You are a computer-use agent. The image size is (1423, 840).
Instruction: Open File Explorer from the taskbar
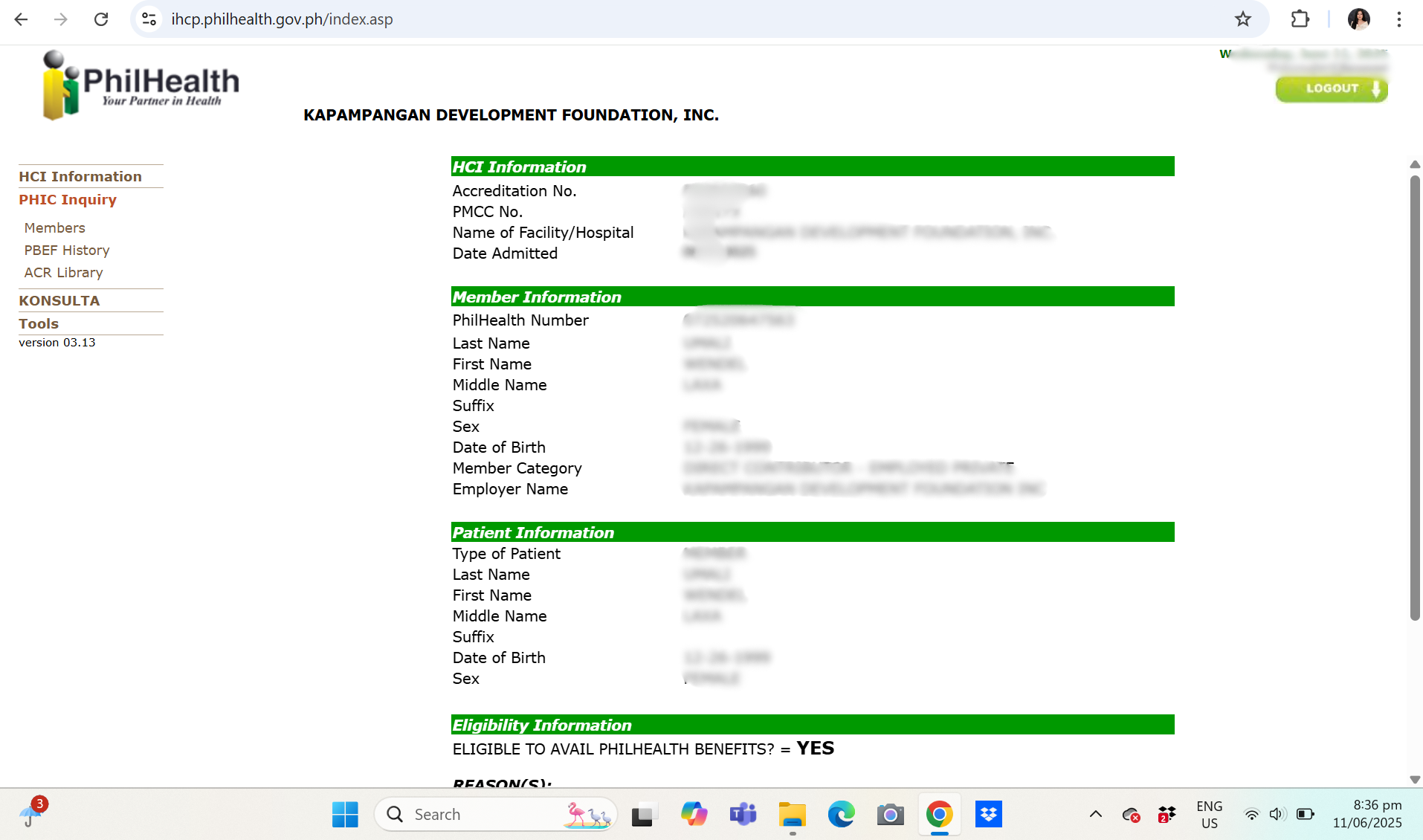pyautogui.click(x=792, y=815)
